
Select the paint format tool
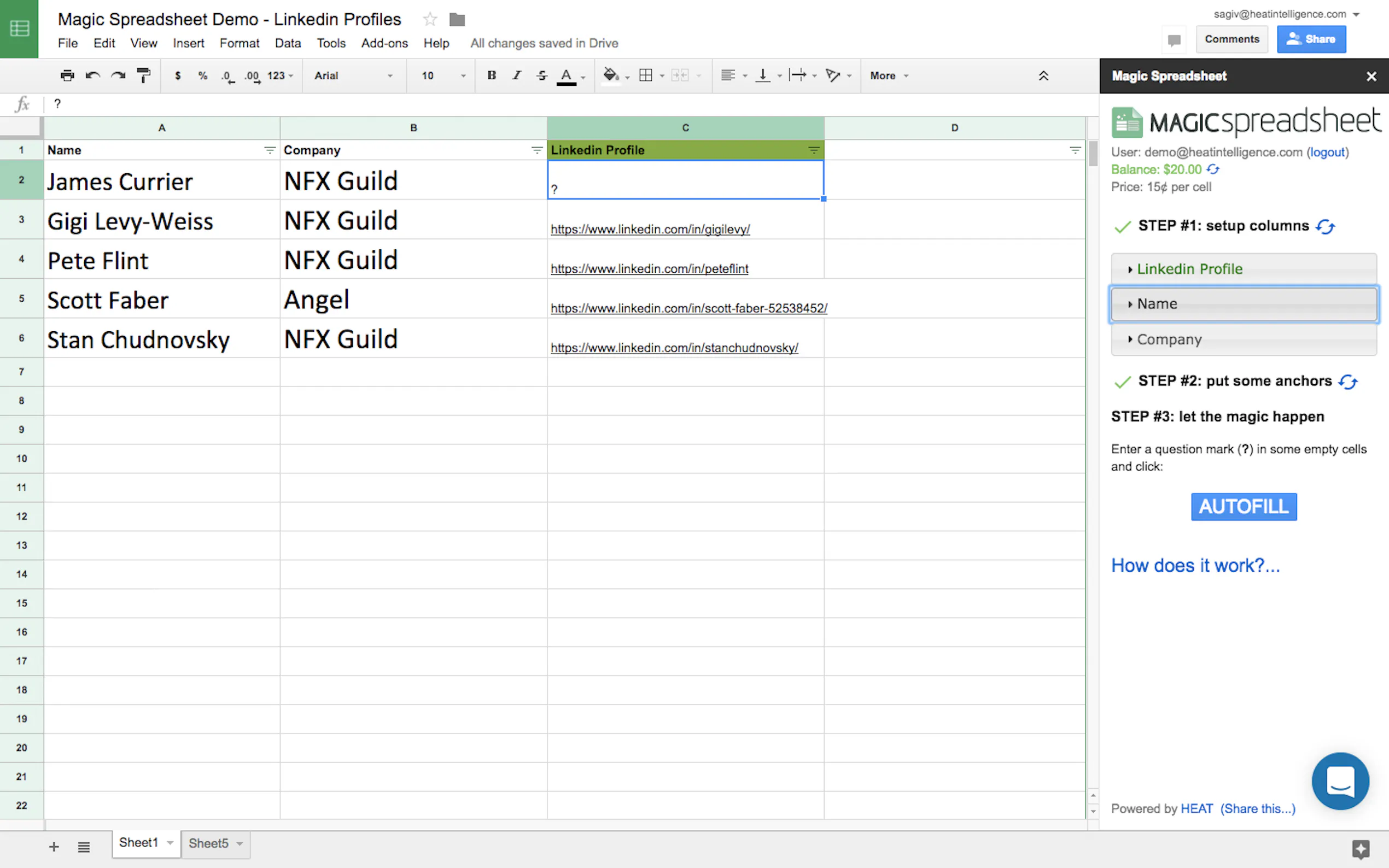[143, 75]
